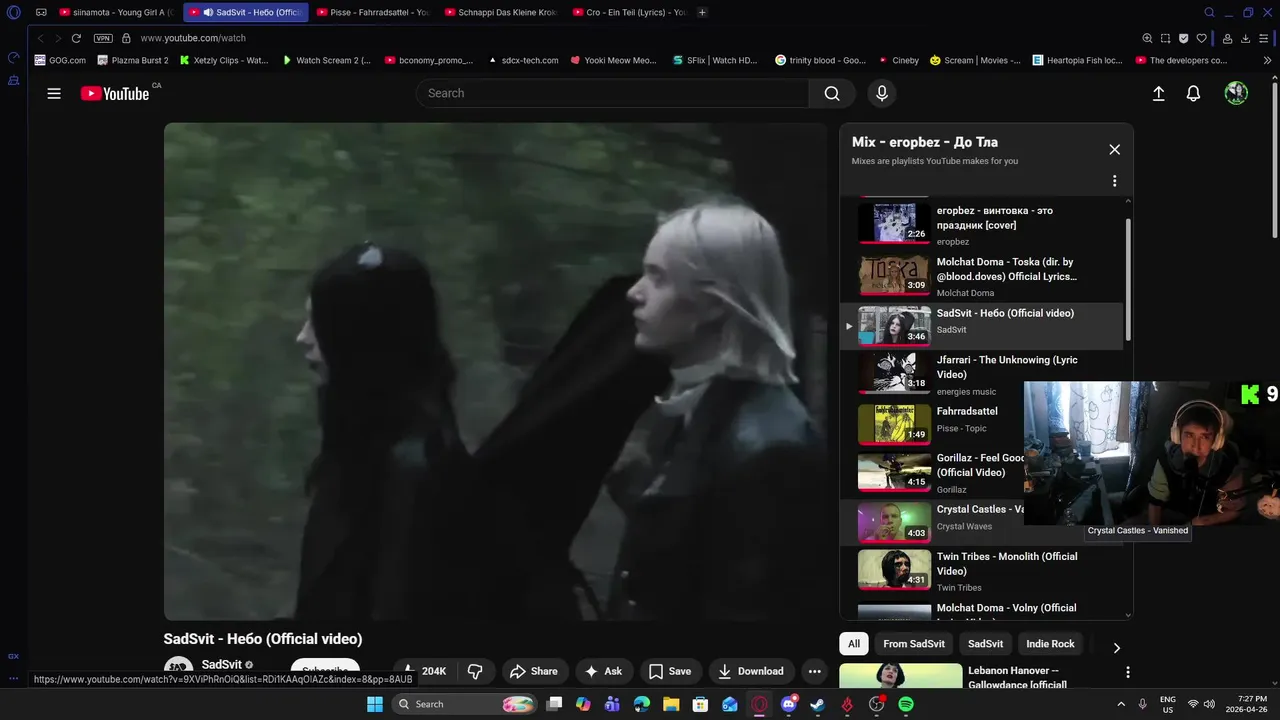Toggle the browser VPN badge
Image resolution: width=1280 pixels, height=720 pixels.
tap(103, 38)
